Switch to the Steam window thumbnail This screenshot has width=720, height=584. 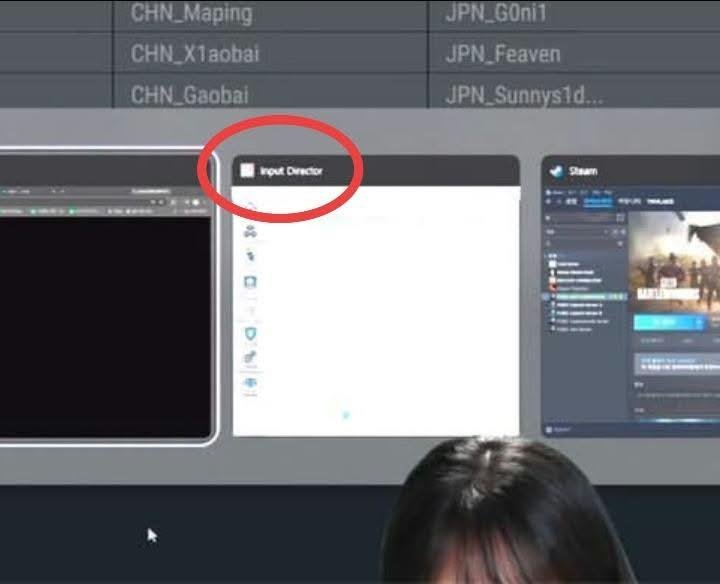point(631,296)
